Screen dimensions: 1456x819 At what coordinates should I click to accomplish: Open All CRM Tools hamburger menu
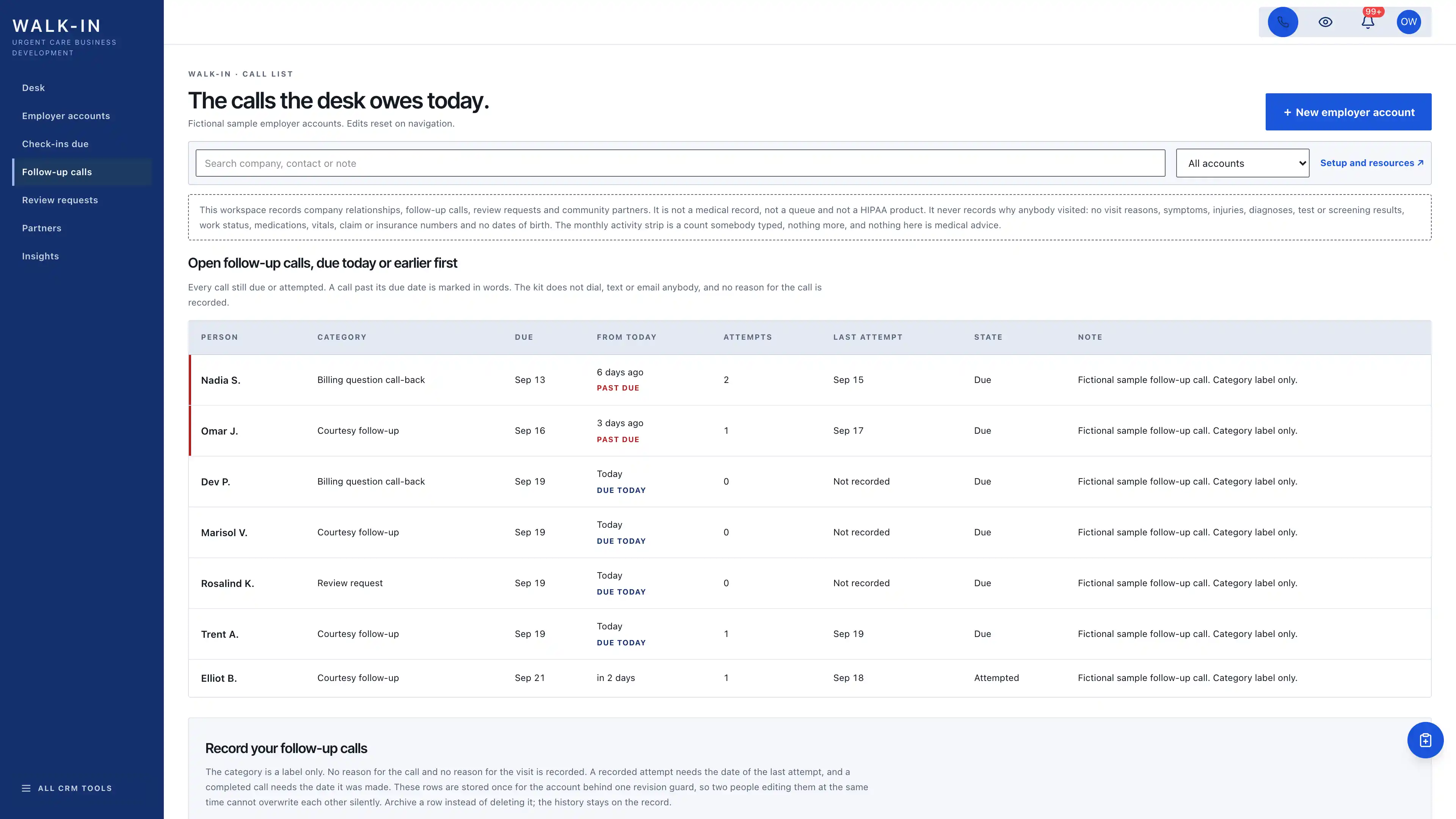[x=67, y=788]
